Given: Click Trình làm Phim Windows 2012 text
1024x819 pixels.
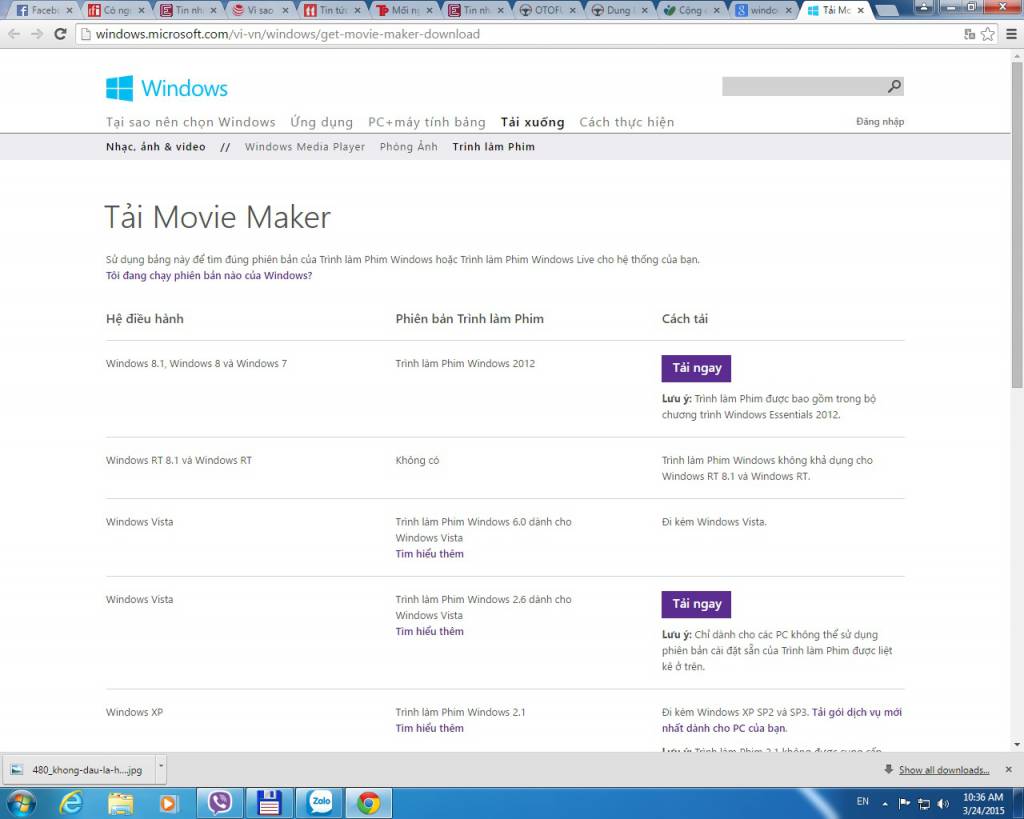Looking at the screenshot, I should 465,364.
